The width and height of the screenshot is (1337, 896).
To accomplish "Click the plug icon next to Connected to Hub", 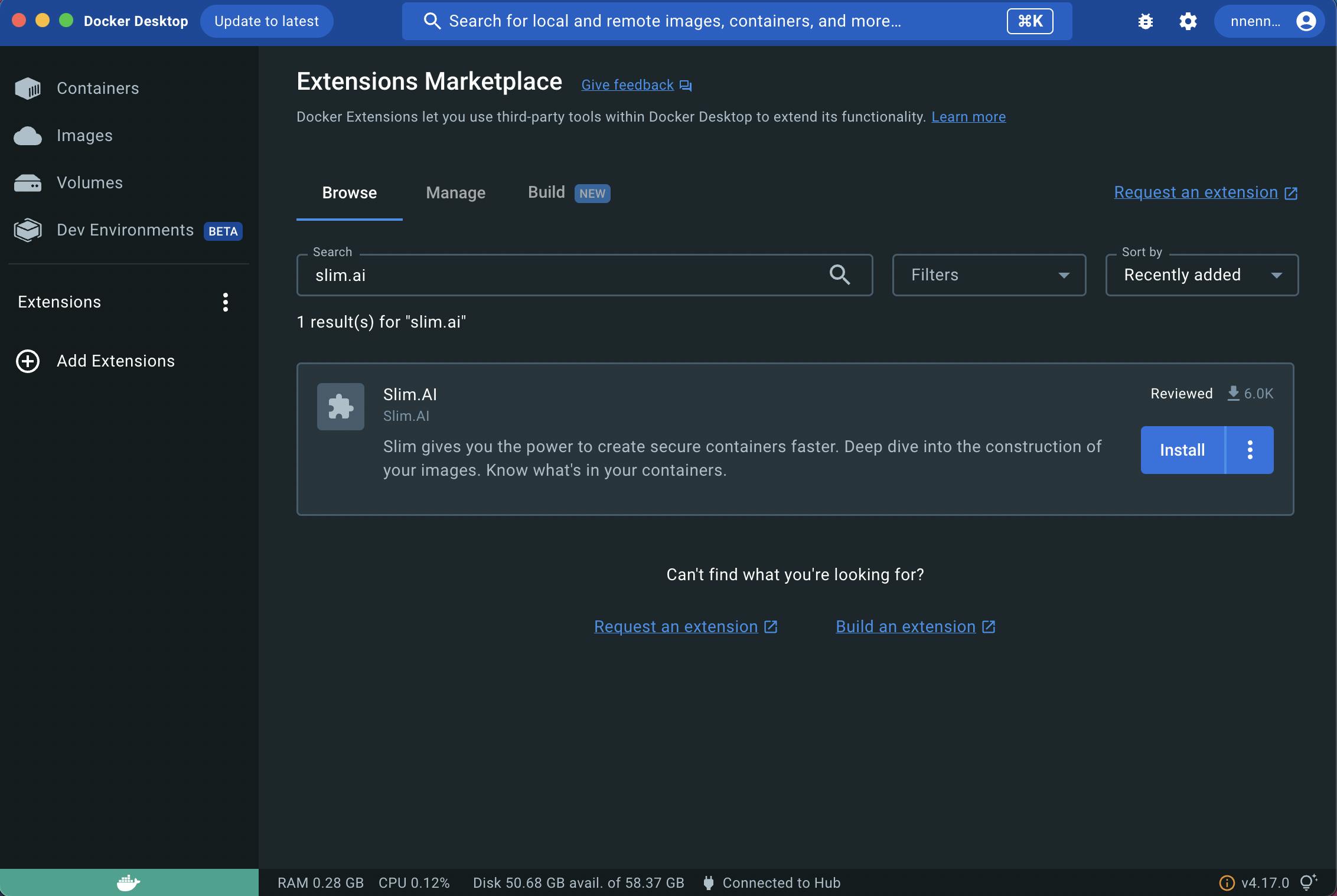I will point(709,883).
